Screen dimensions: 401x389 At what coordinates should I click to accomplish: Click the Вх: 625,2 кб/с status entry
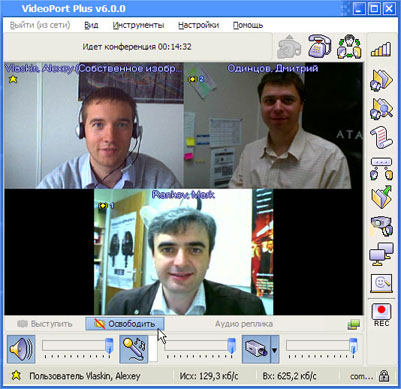(289, 376)
